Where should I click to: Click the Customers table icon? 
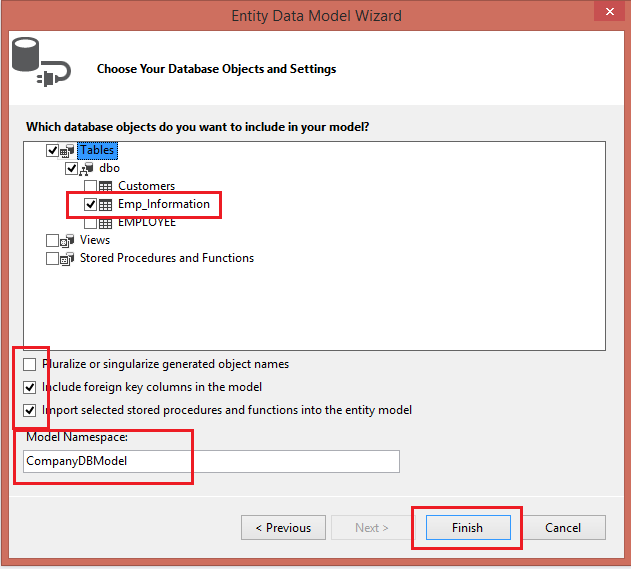pos(105,186)
